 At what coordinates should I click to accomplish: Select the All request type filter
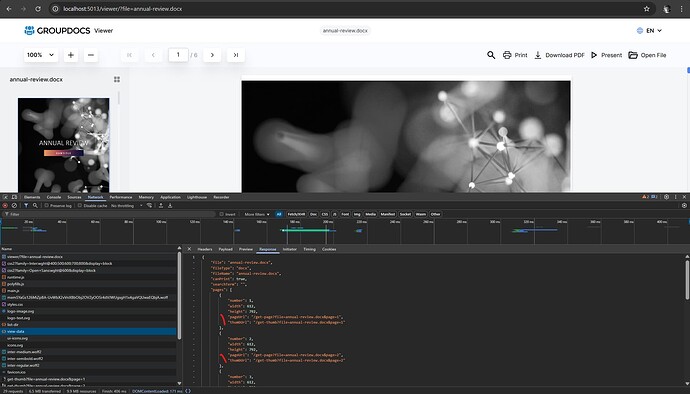279,214
